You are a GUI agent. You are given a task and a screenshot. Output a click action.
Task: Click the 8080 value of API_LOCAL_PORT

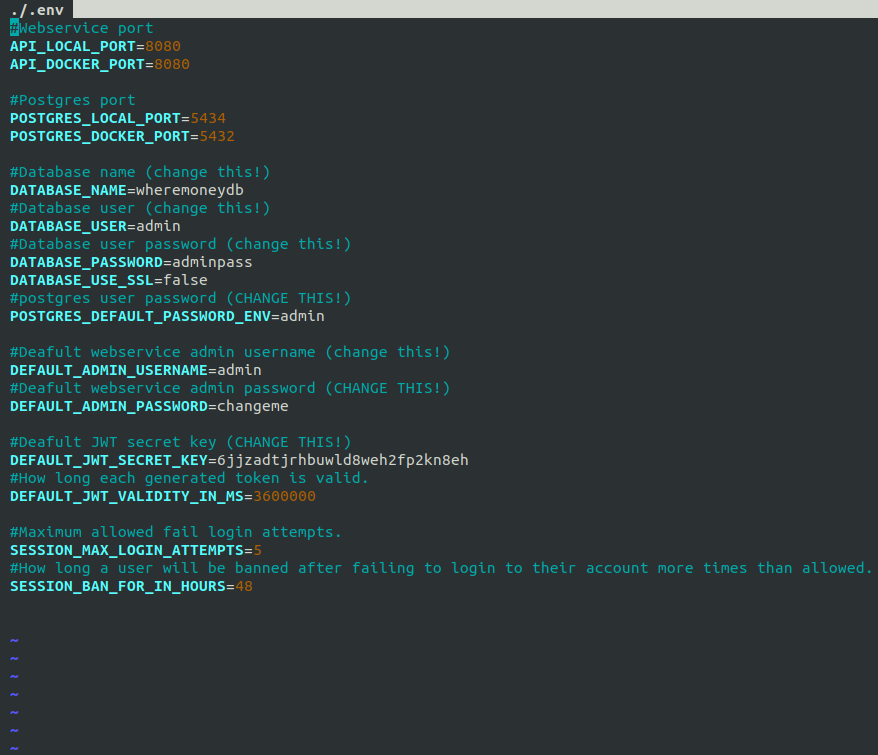point(163,46)
